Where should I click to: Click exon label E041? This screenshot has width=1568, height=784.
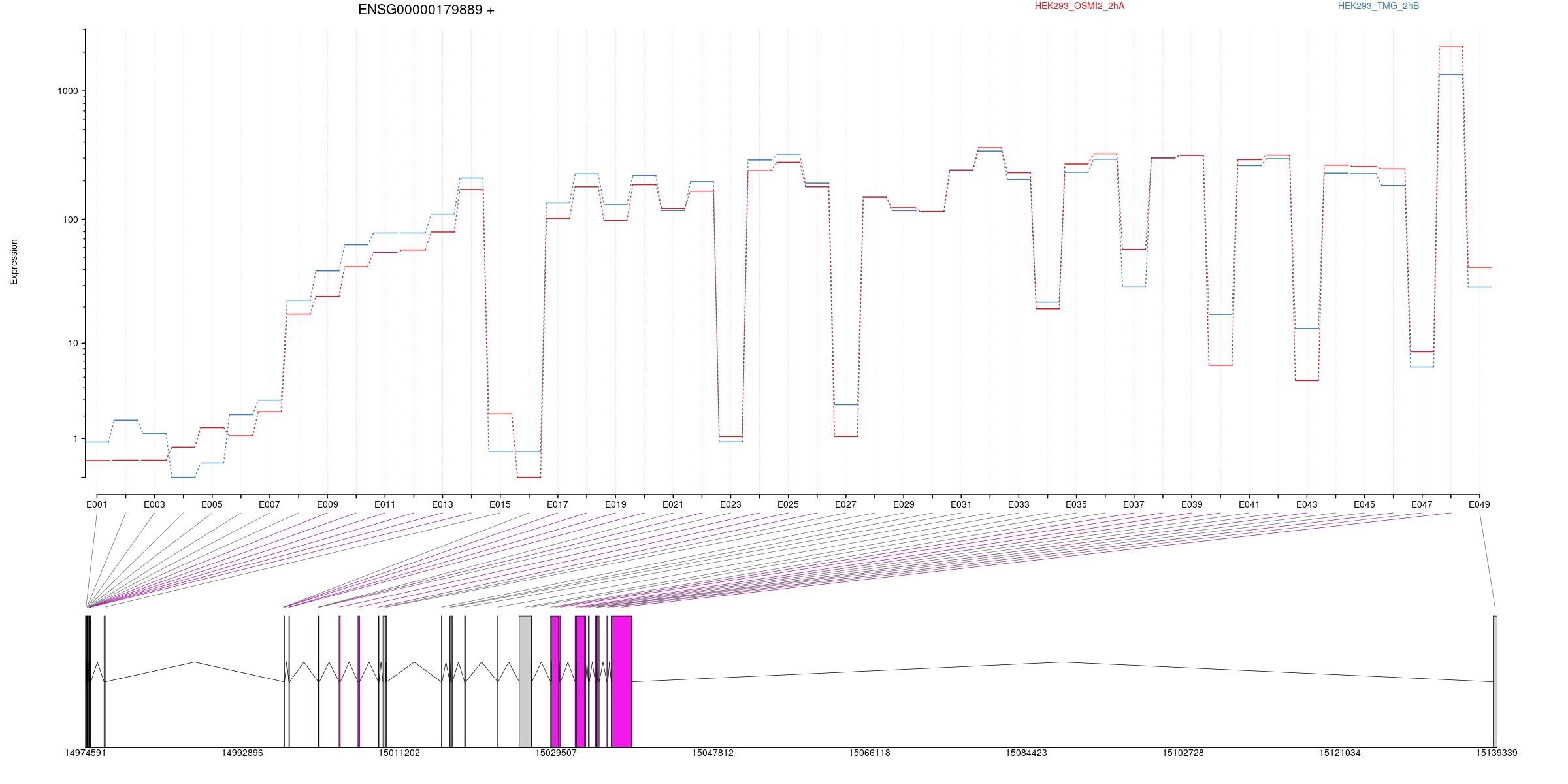point(1249,504)
